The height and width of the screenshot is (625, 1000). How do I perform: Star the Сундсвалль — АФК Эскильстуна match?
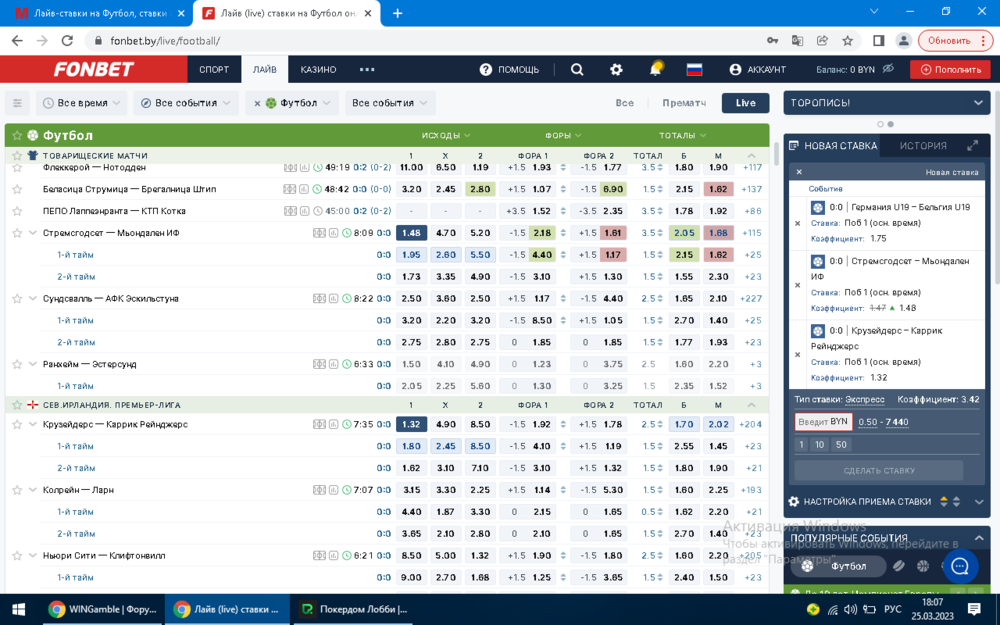[x=17, y=298]
